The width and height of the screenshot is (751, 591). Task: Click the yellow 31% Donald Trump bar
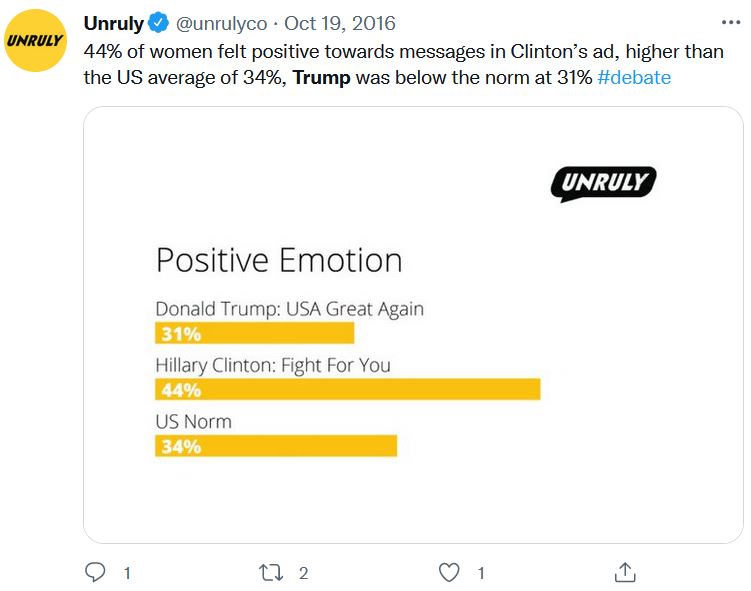[255, 333]
